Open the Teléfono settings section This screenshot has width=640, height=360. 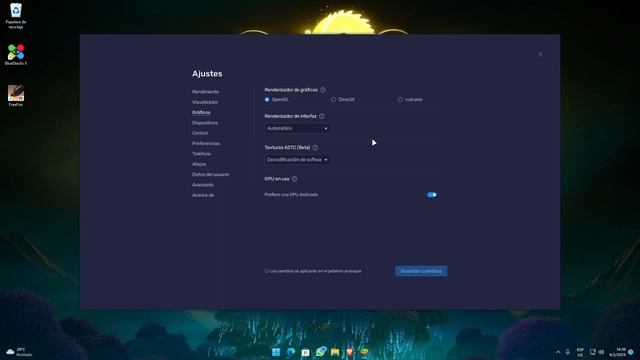click(x=202, y=154)
